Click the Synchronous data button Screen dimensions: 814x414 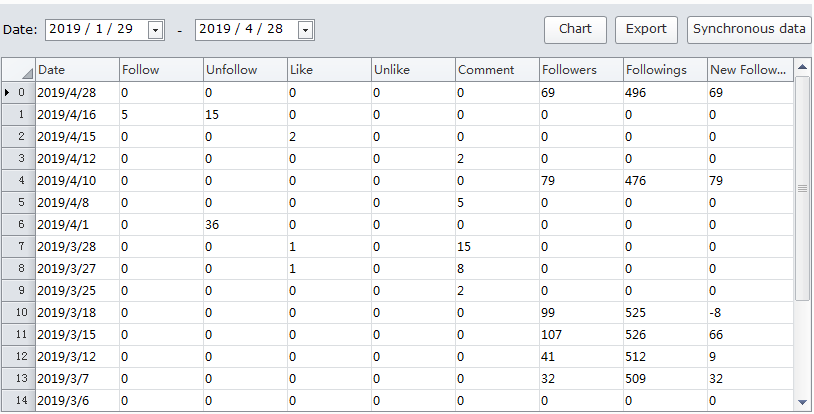(749, 30)
